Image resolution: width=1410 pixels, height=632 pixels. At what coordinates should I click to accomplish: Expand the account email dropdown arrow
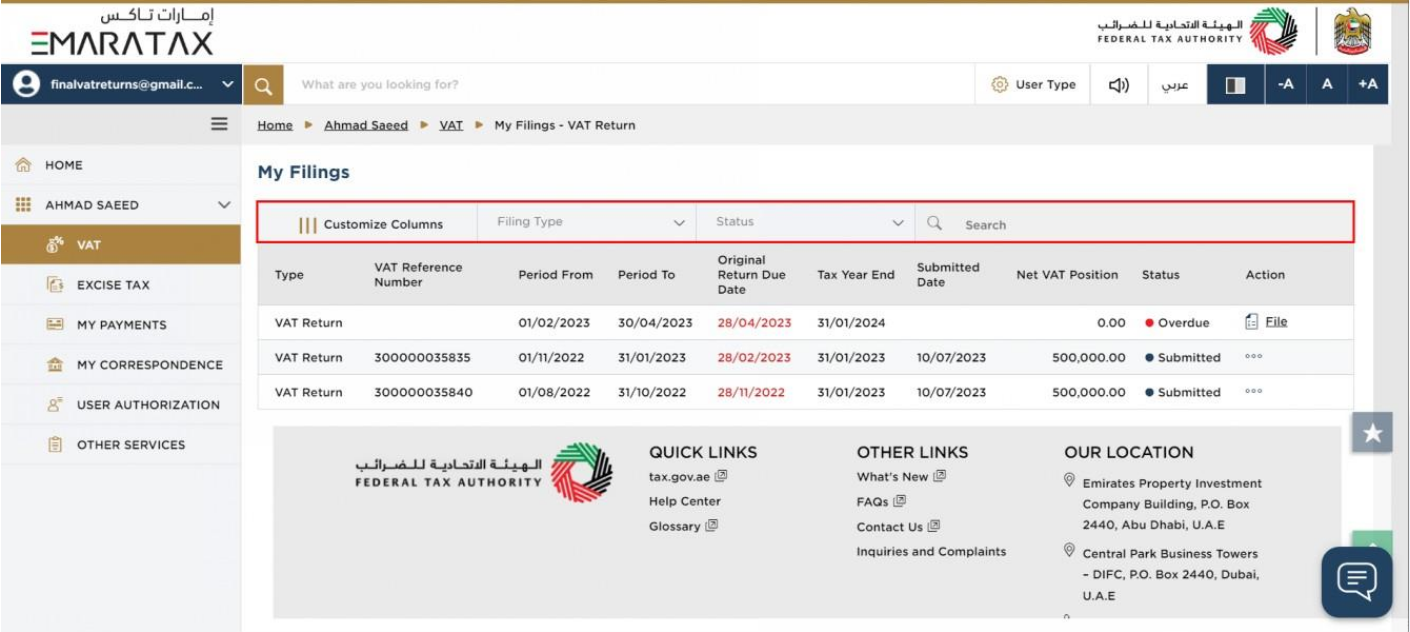(227, 85)
